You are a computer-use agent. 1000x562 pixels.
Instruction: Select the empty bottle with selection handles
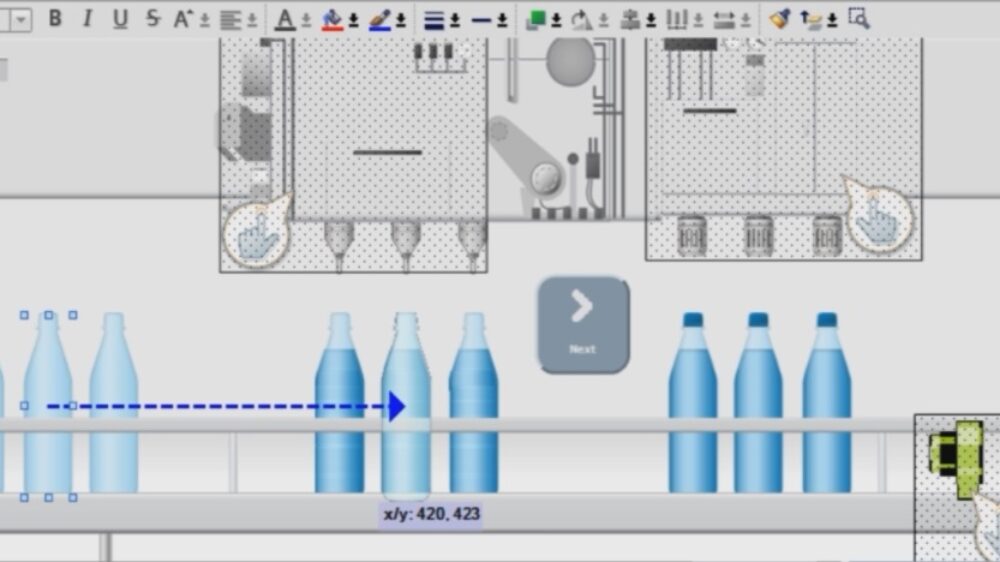[x=48, y=406]
